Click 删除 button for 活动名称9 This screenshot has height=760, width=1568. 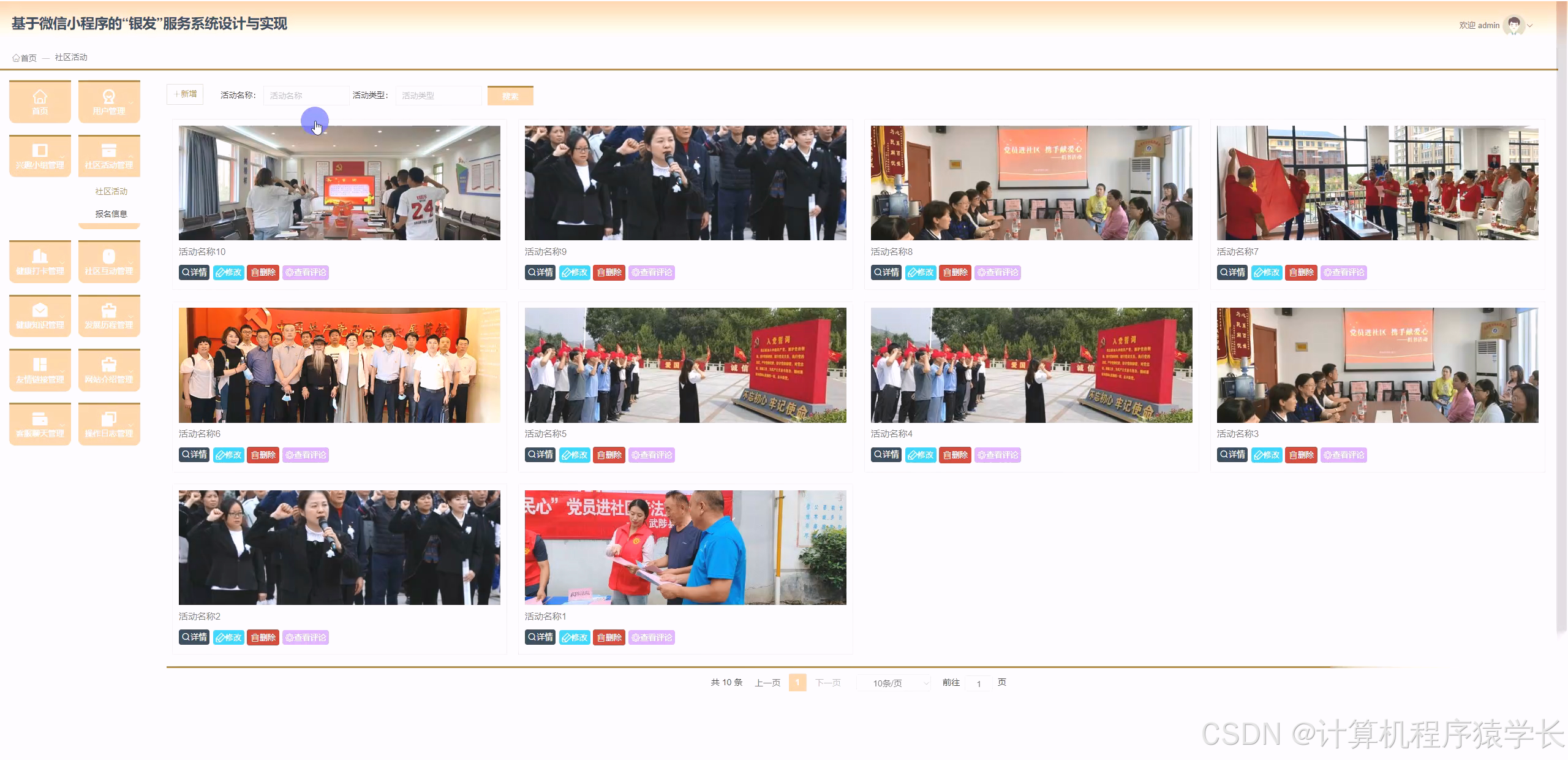(x=609, y=273)
